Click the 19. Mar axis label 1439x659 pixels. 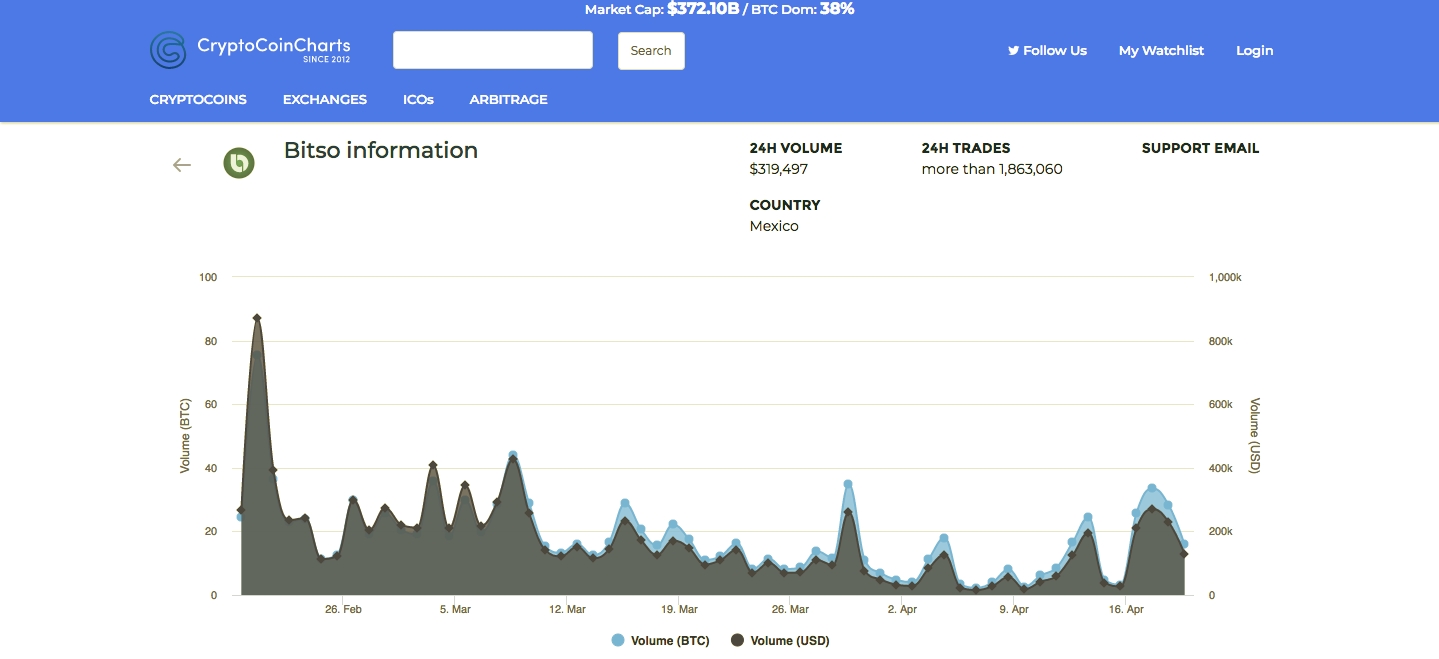click(679, 609)
